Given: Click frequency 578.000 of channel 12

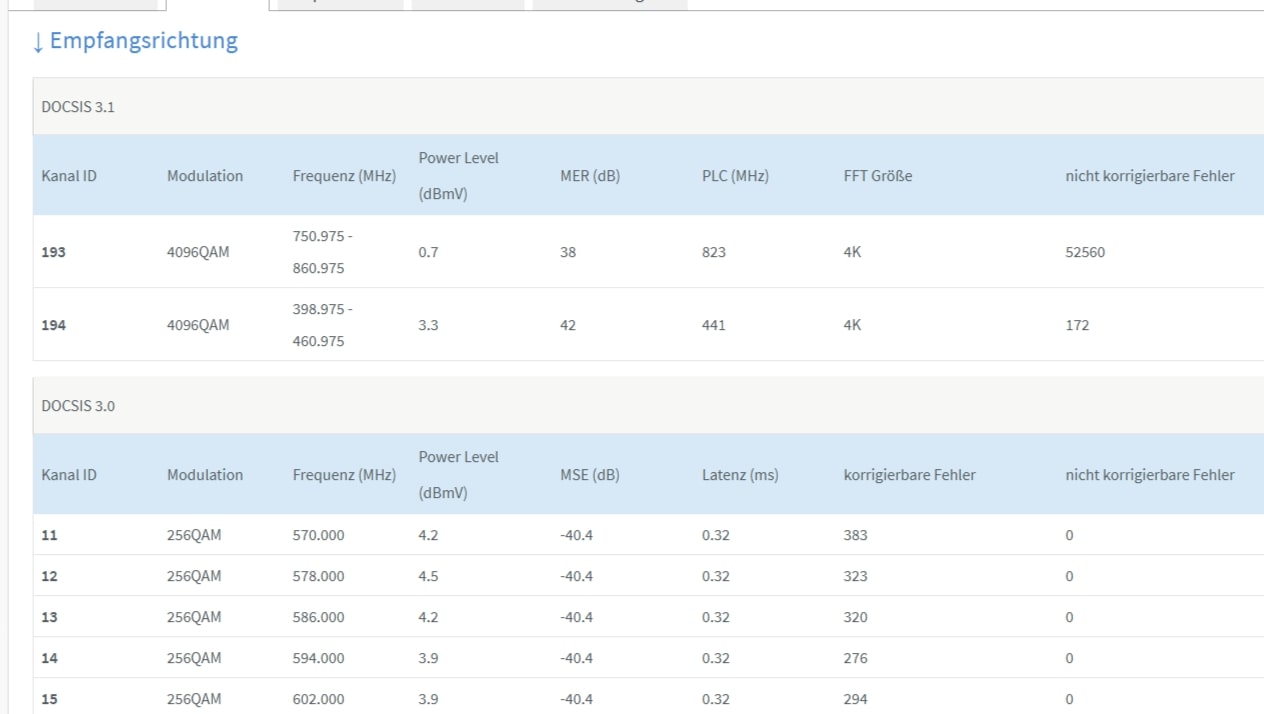Looking at the screenshot, I should tap(318, 576).
